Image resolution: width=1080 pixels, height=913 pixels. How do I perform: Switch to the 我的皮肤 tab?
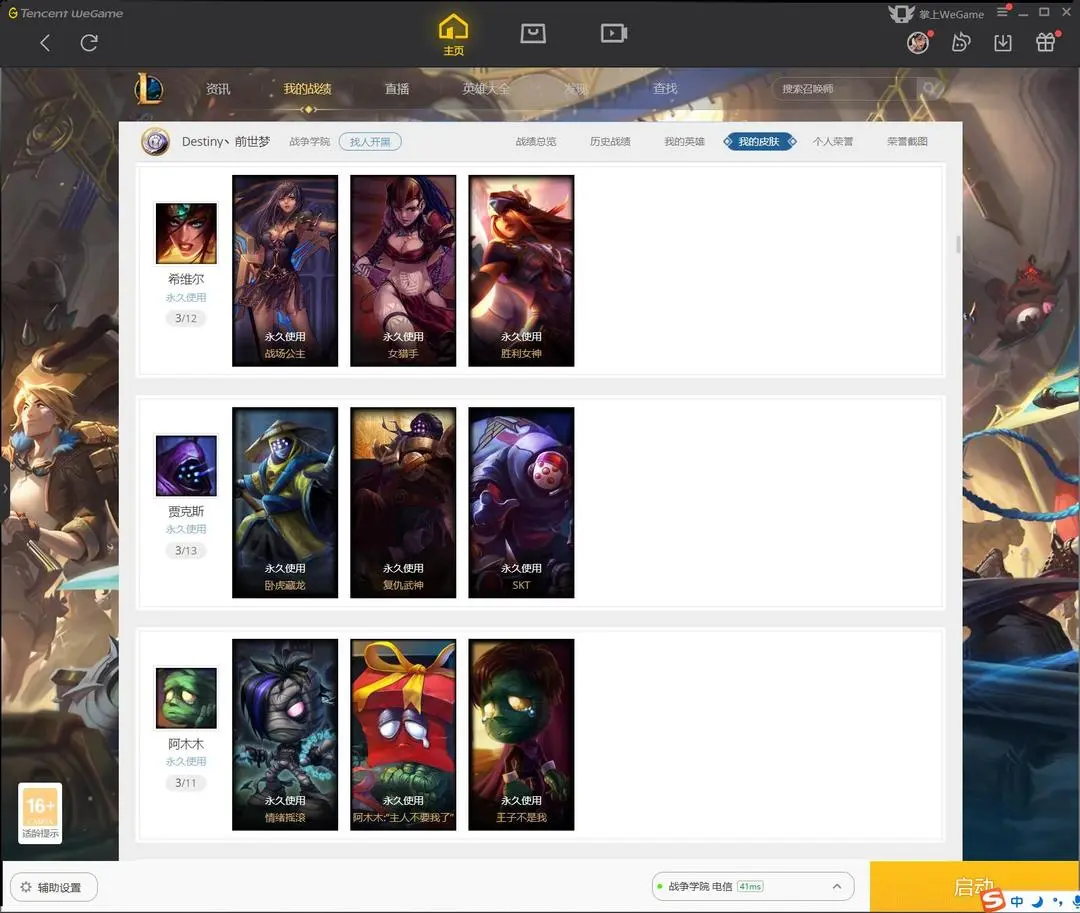759,142
